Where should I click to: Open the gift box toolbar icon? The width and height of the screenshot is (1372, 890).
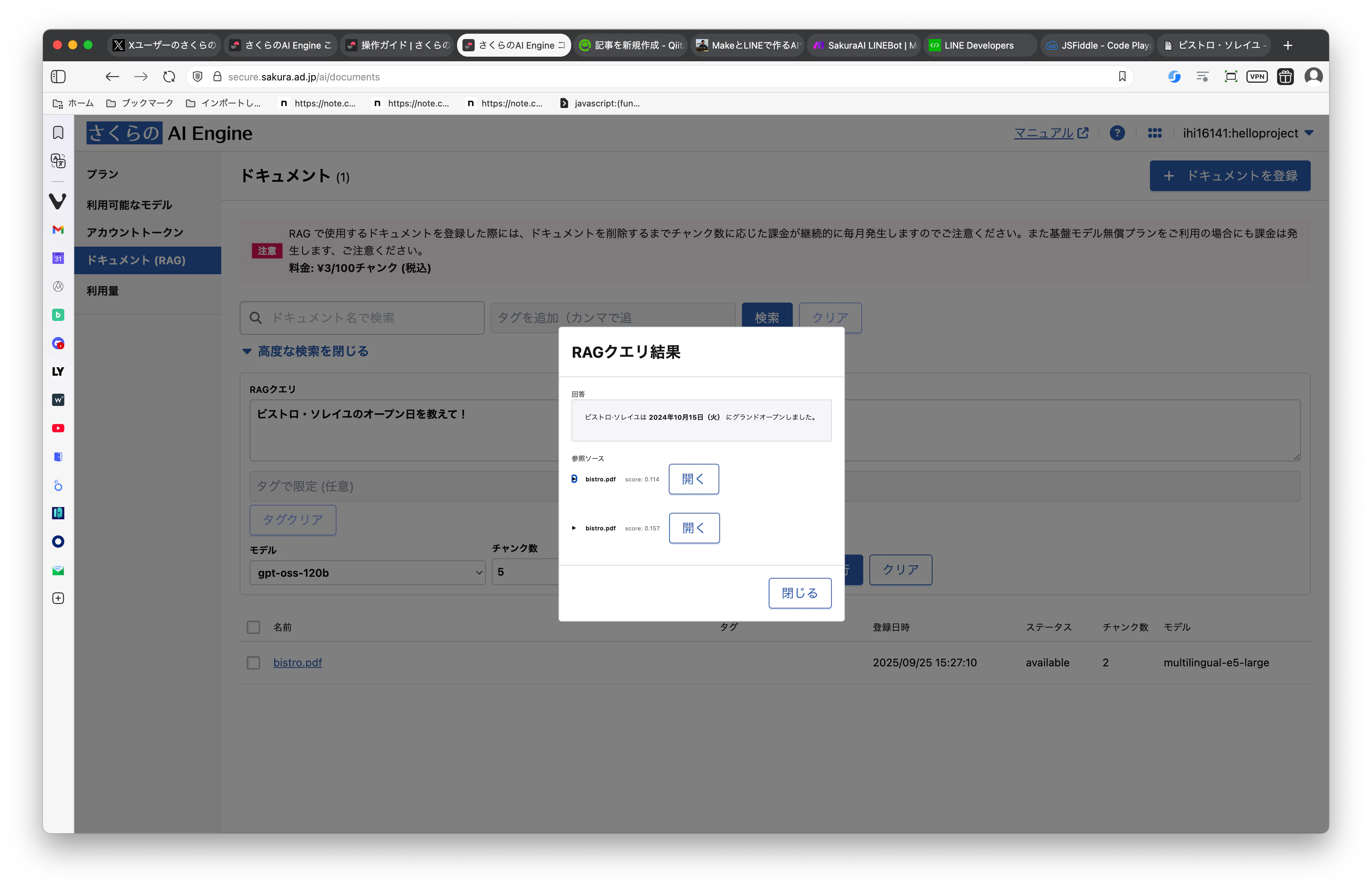[x=1285, y=76]
